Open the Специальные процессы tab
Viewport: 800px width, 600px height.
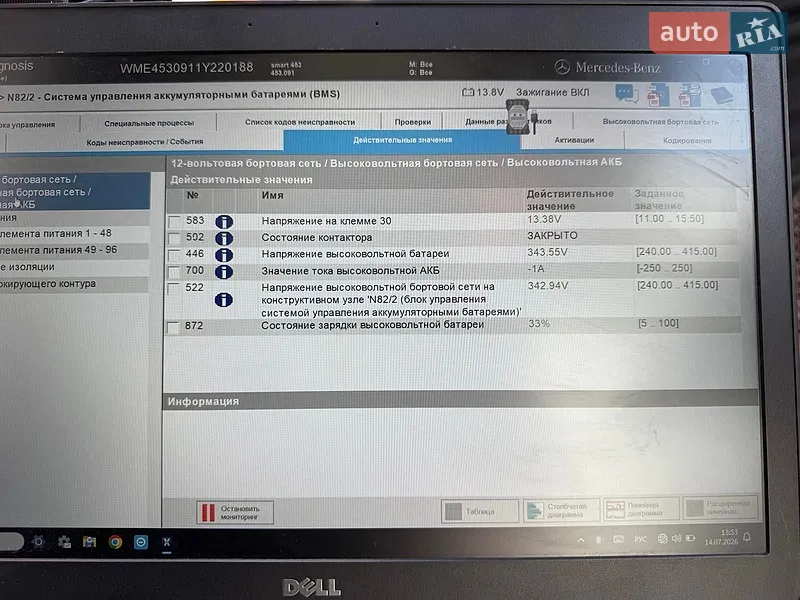149,123
